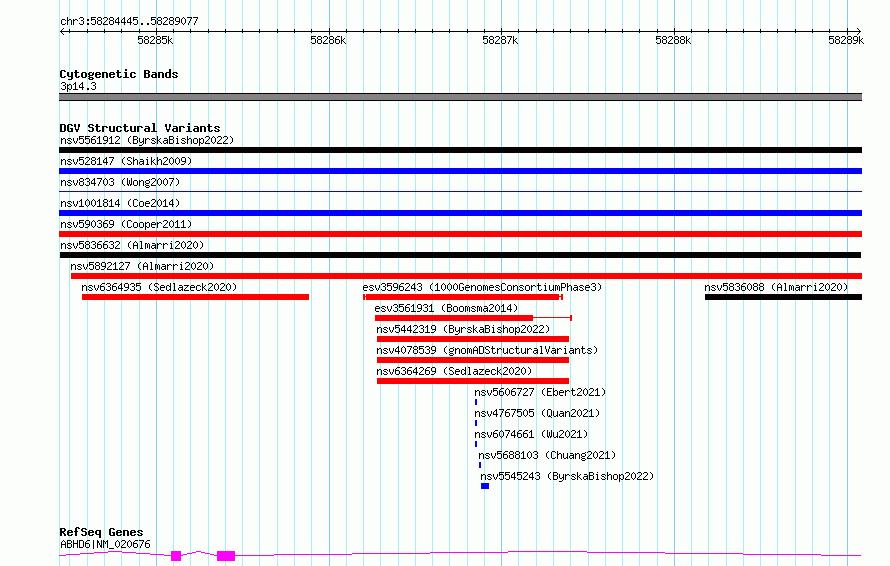This screenshot has height=566, width=890.
Task: Click the thick blue bar under nsv528147
Action: pos(460,171)
